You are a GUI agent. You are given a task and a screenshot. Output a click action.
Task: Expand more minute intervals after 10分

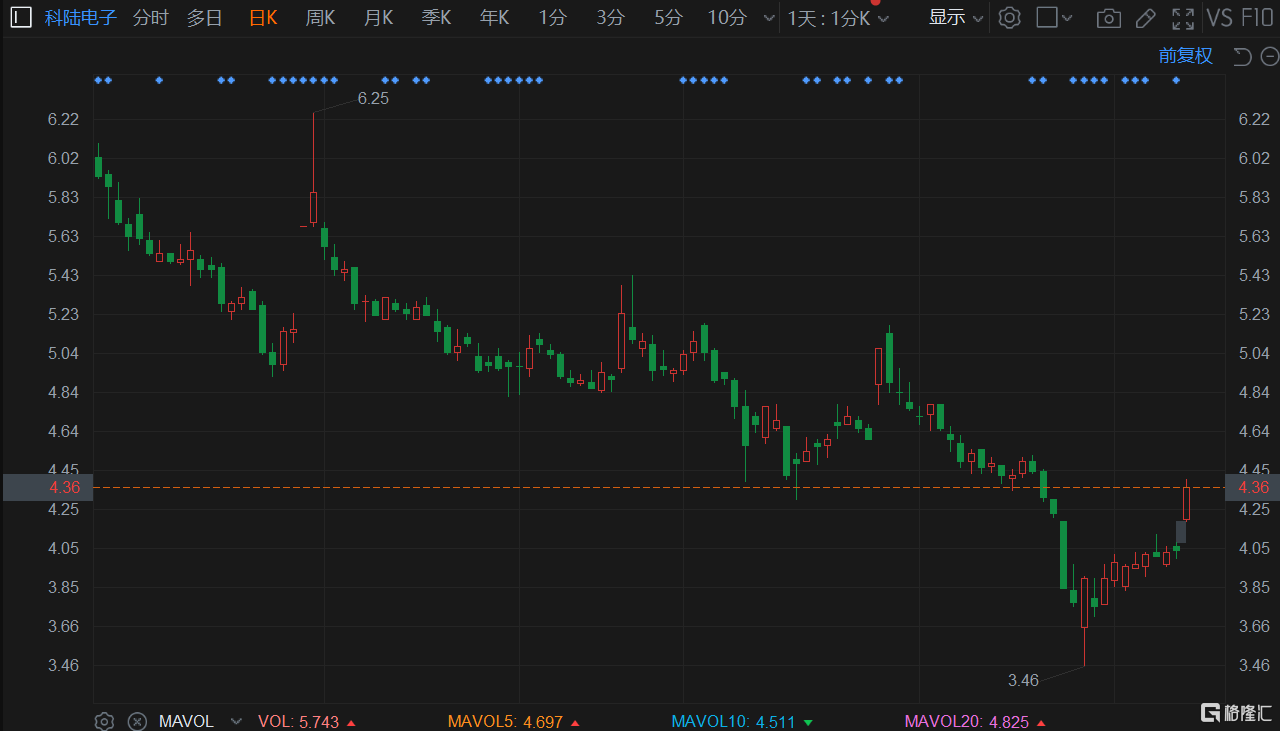click(x=768, y=18)
